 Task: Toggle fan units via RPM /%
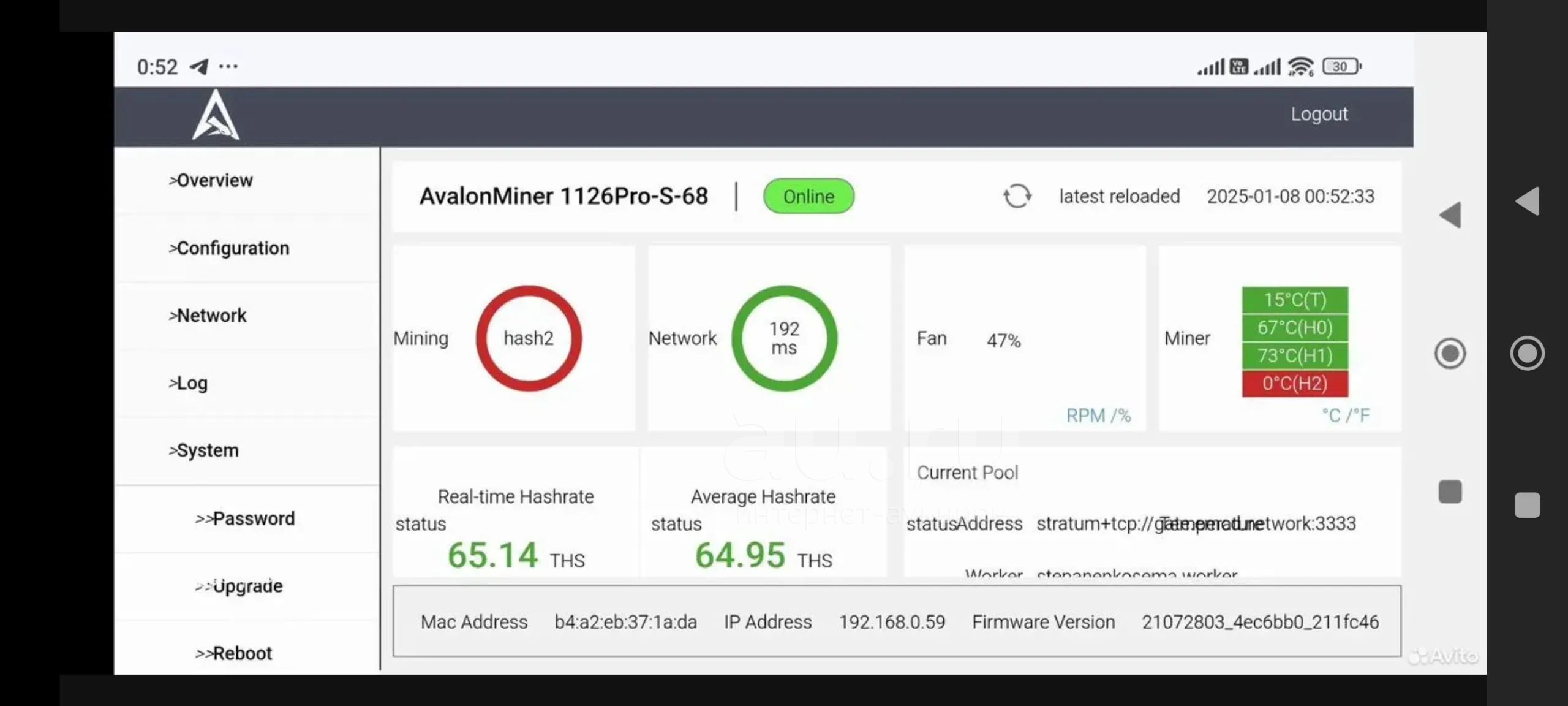[x=1098, y=416]
